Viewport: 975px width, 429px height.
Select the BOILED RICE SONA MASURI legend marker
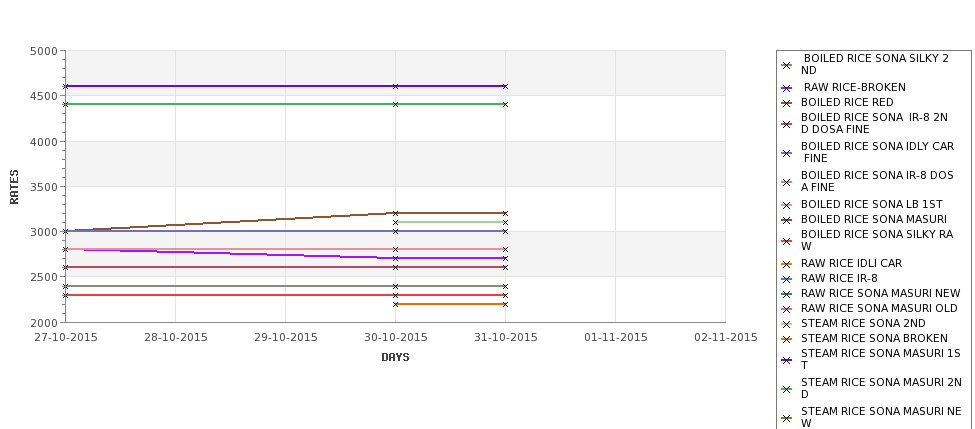click(787, 220)
